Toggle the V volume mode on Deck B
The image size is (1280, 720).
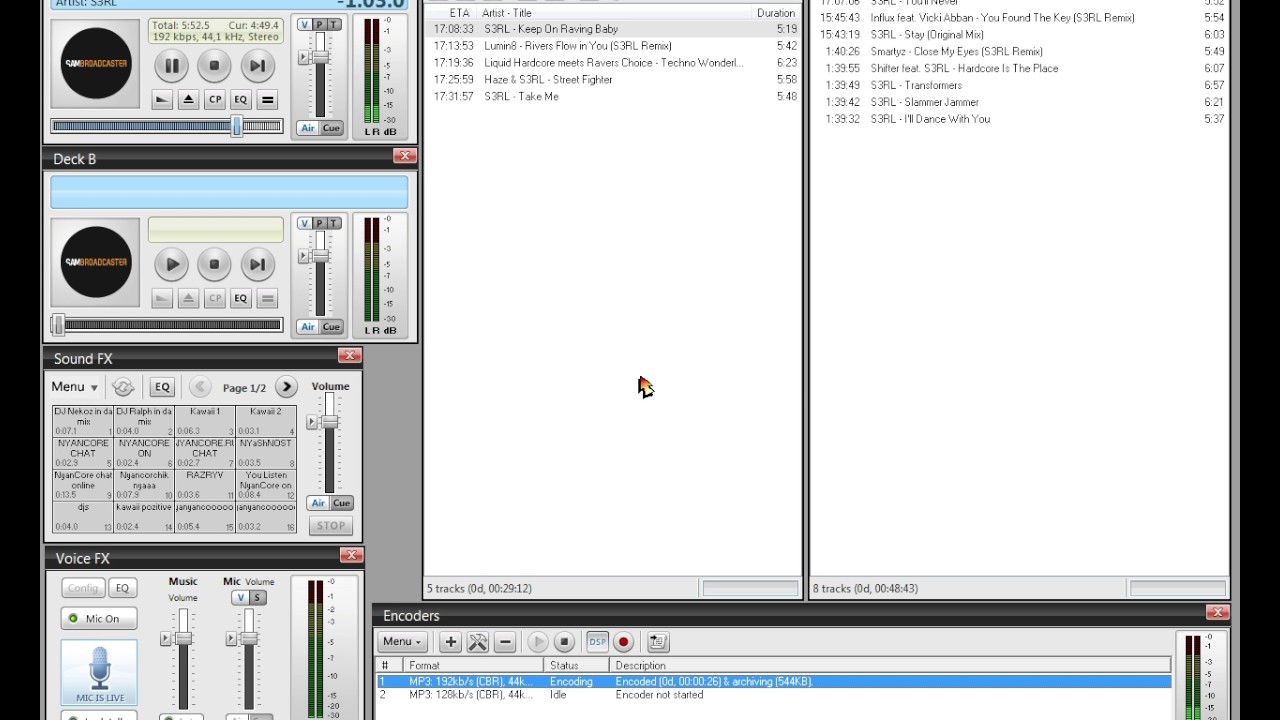point(305,223)
